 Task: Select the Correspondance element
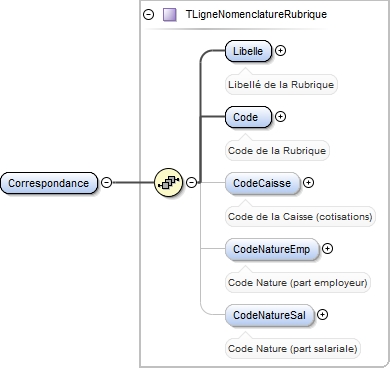(49, 183)
